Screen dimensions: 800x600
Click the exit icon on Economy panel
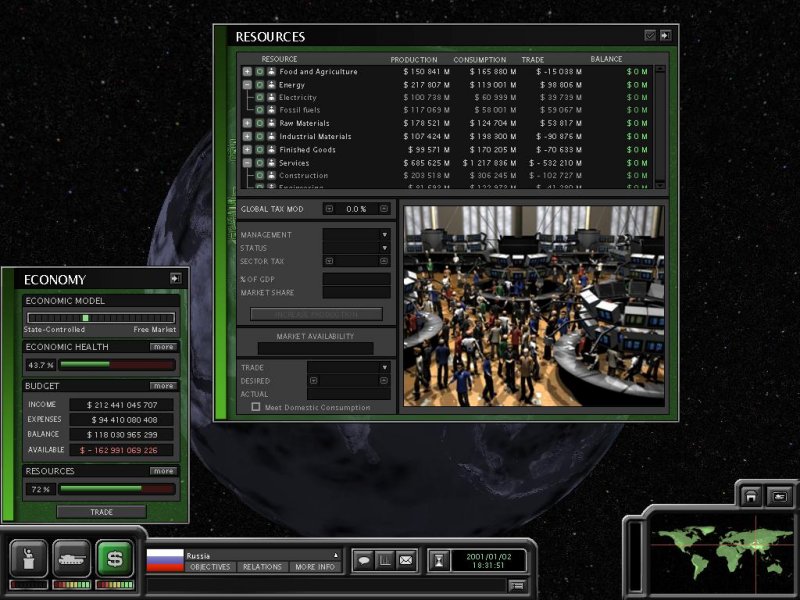pyautogui.click(x=175, y=279)
